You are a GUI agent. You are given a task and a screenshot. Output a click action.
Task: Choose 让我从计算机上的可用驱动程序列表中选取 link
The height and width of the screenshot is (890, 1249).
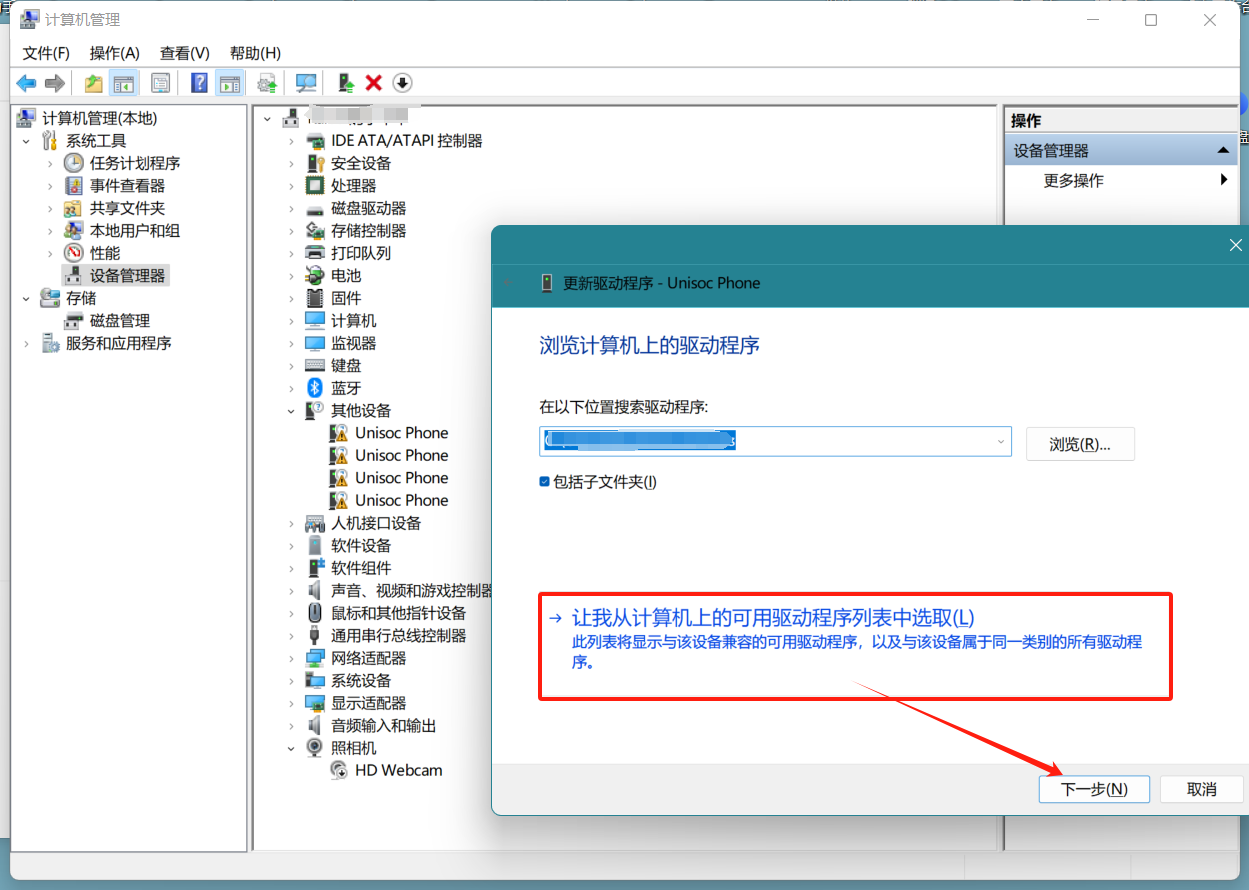click(772, 618)
